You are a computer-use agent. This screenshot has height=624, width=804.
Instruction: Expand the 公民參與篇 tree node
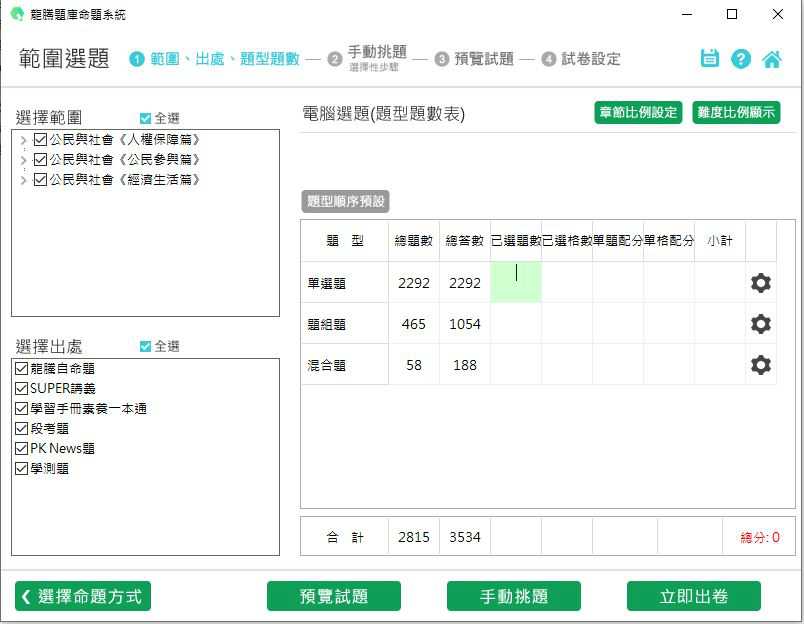point(23,160)
